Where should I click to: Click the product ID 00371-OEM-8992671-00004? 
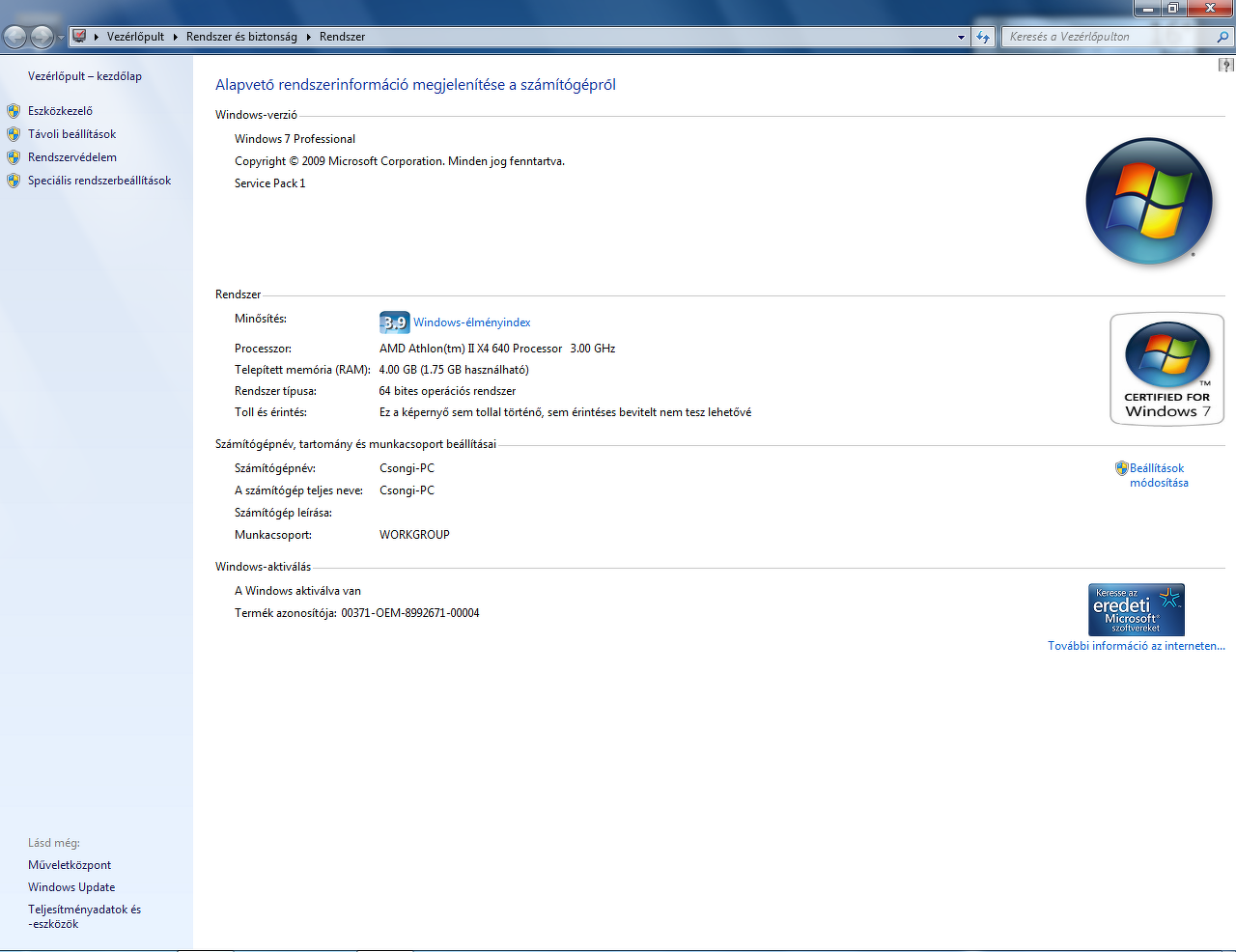409,613
